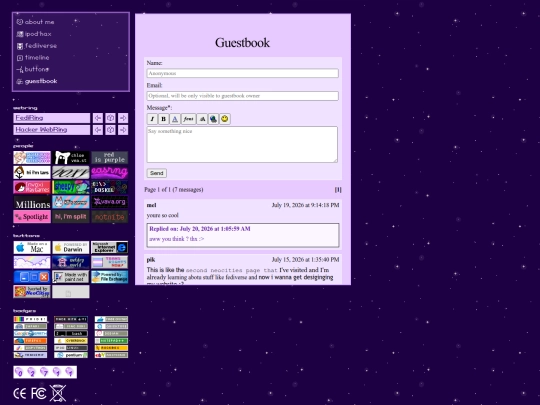Viewport: 540px width, 405px height.
Task: Focus the Email input field
Action: pyautogui.click(x=242, y=96)
